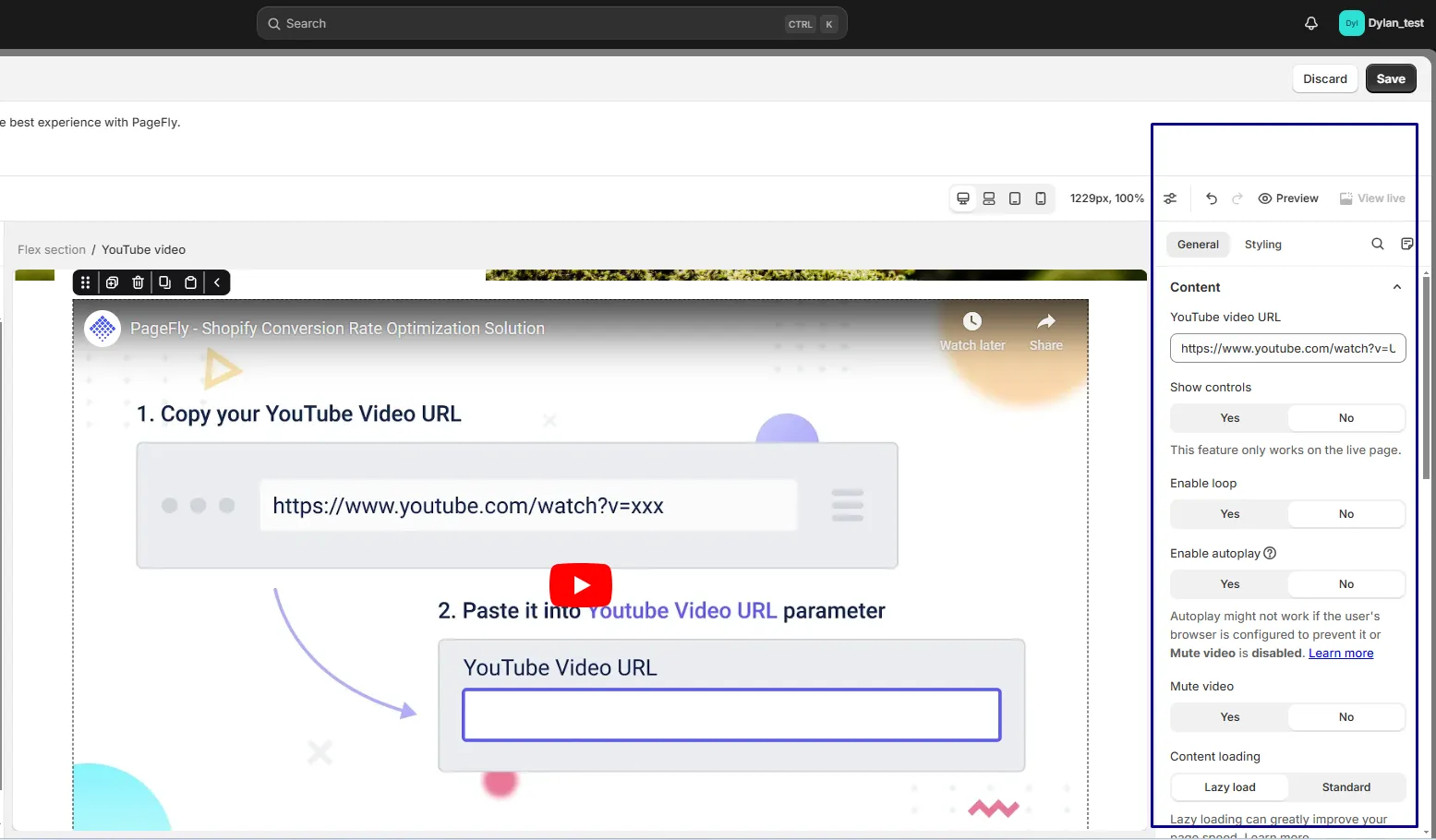
Task: Set Enable autoplay to No
Action: tap(1346, 584)
